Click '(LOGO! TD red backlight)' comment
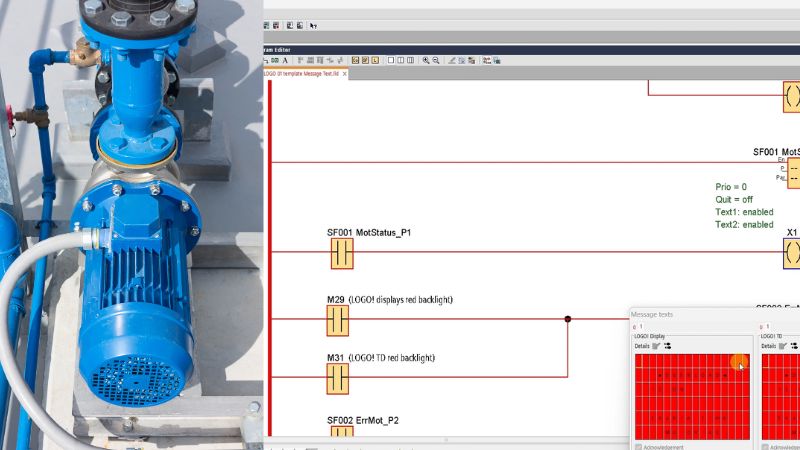 392,358
